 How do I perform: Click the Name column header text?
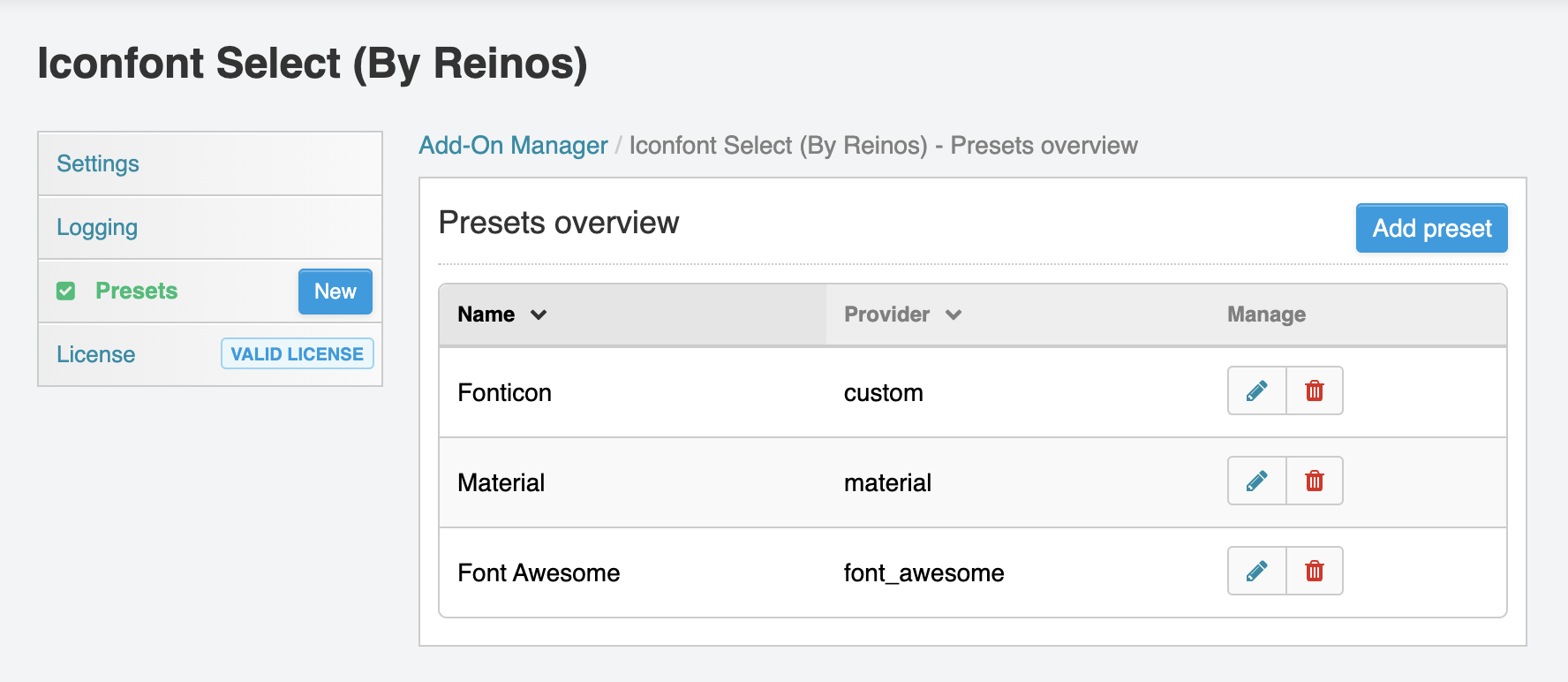[486, 314]
